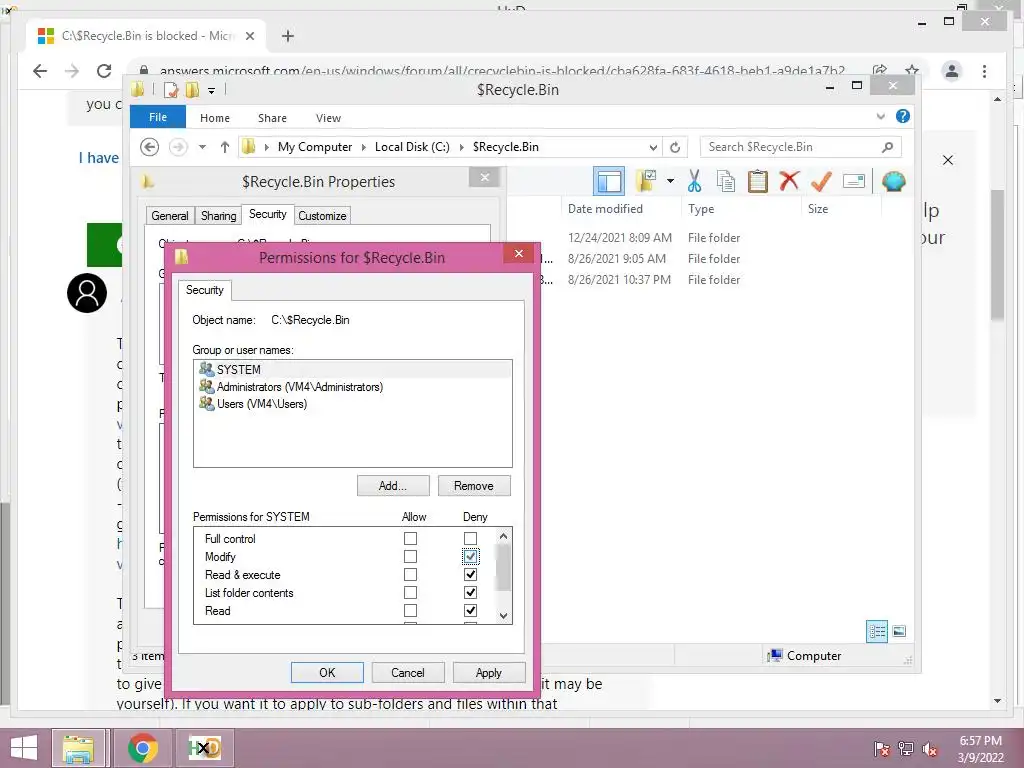Open the File ribbon tab
Viewport: 1024px width, 768px height.
(158, 117)
